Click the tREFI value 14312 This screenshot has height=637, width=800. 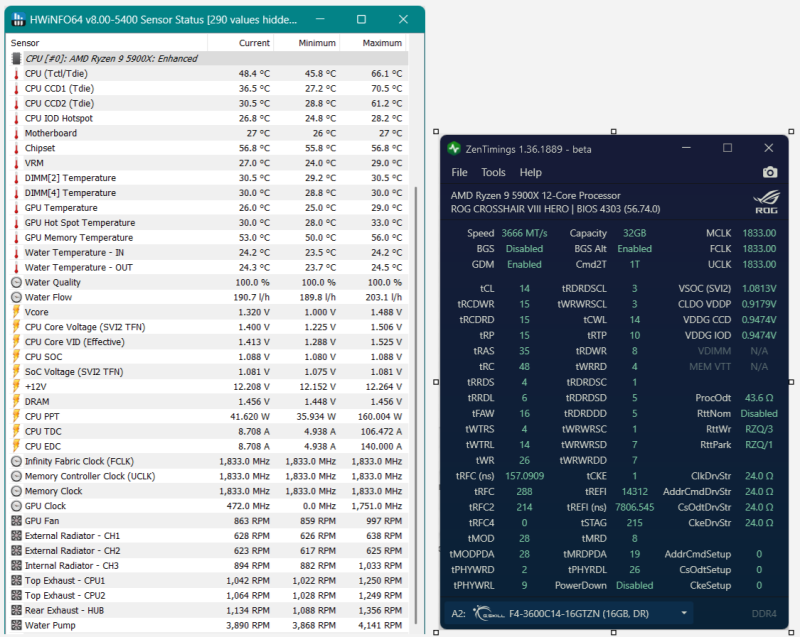click(x=635, y=492)
